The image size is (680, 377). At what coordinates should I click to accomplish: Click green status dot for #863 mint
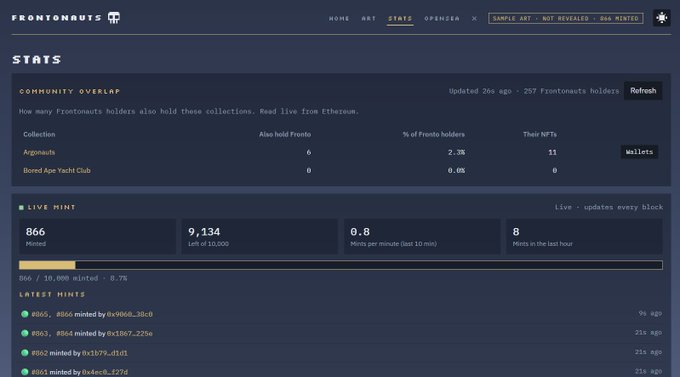(25, 333)
